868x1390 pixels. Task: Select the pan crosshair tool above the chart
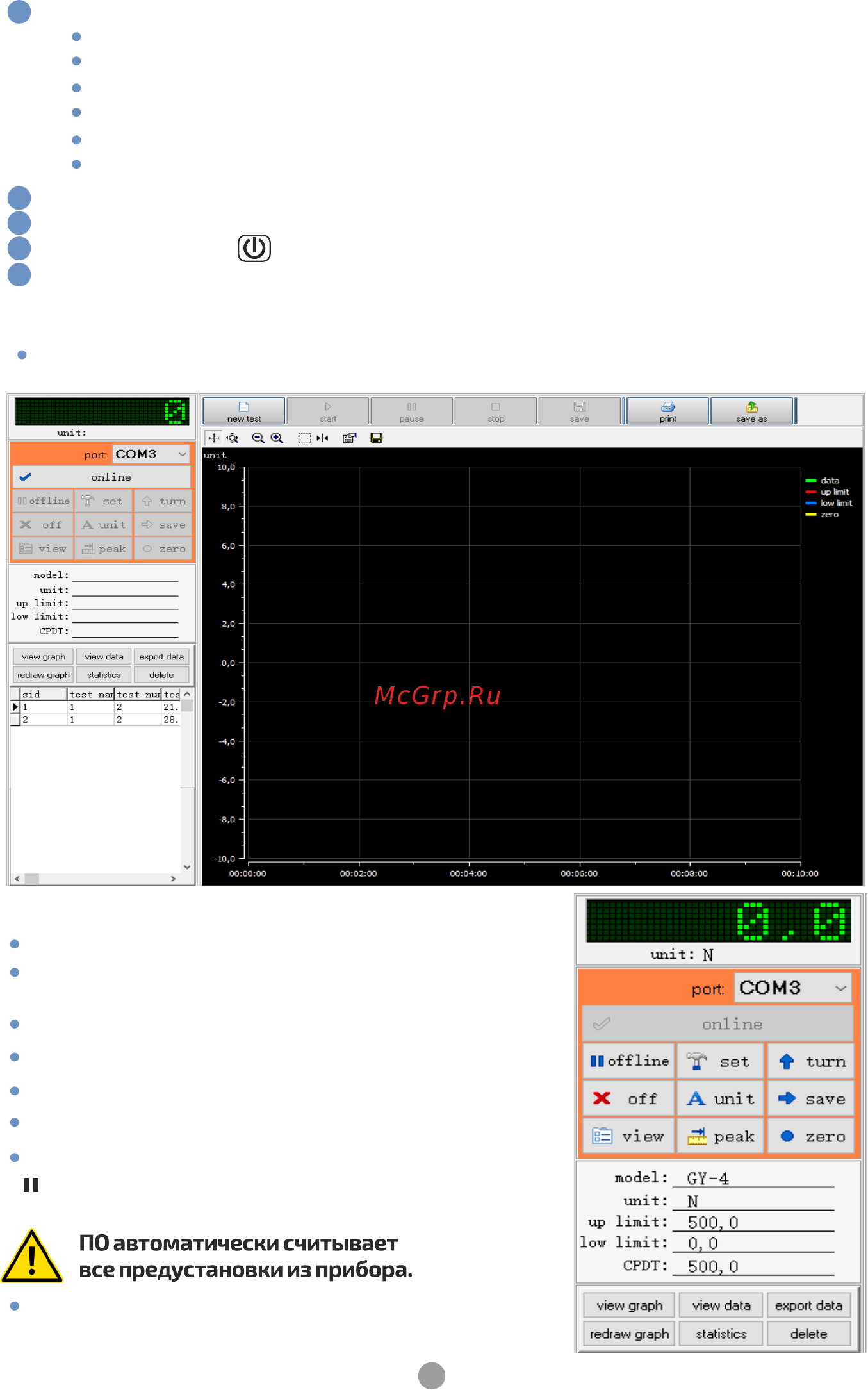point(214,438)
